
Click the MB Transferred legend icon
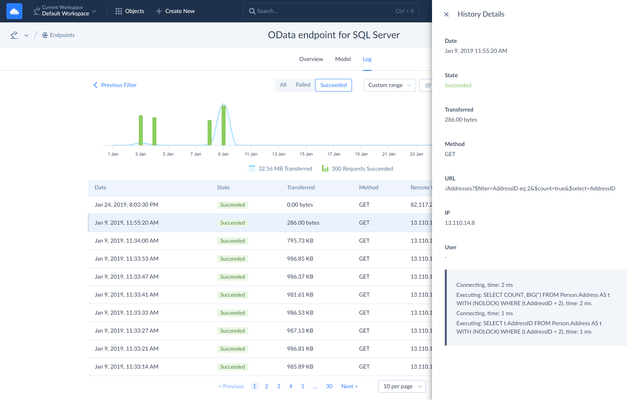[251, 169]
